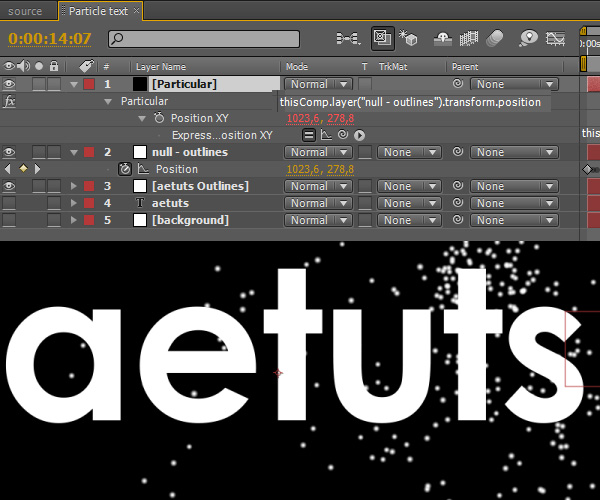Select the Particle text tab
The image size is (600, 500).
pyautogui.click(x=98, y=11)
